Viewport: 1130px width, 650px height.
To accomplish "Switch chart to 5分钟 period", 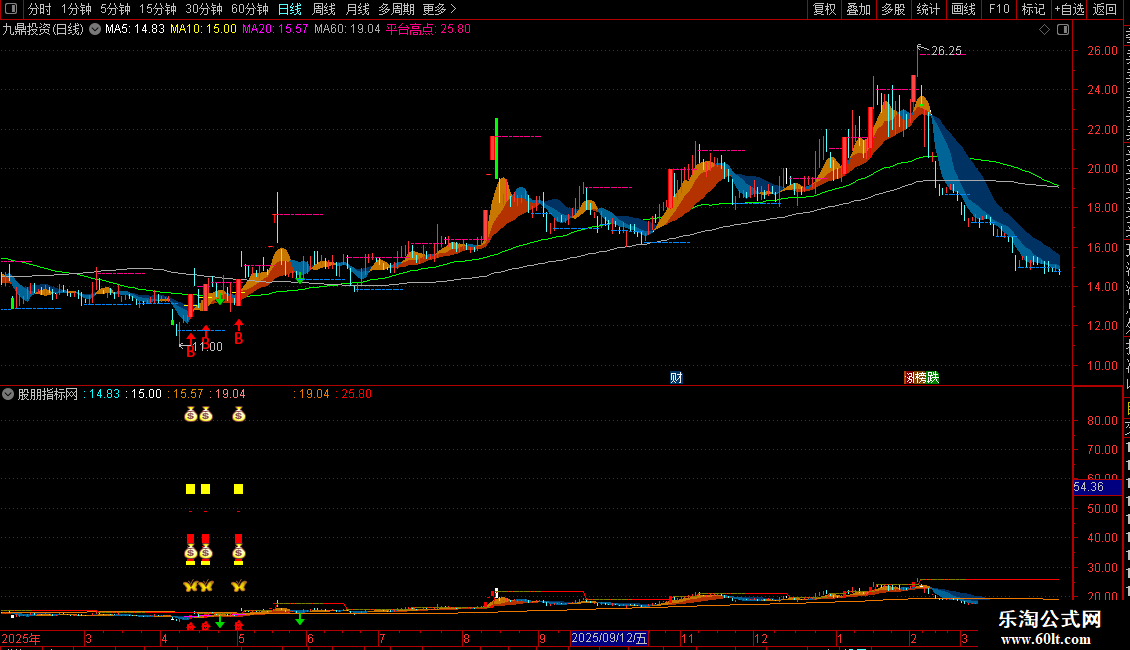I will click(115, 9).
